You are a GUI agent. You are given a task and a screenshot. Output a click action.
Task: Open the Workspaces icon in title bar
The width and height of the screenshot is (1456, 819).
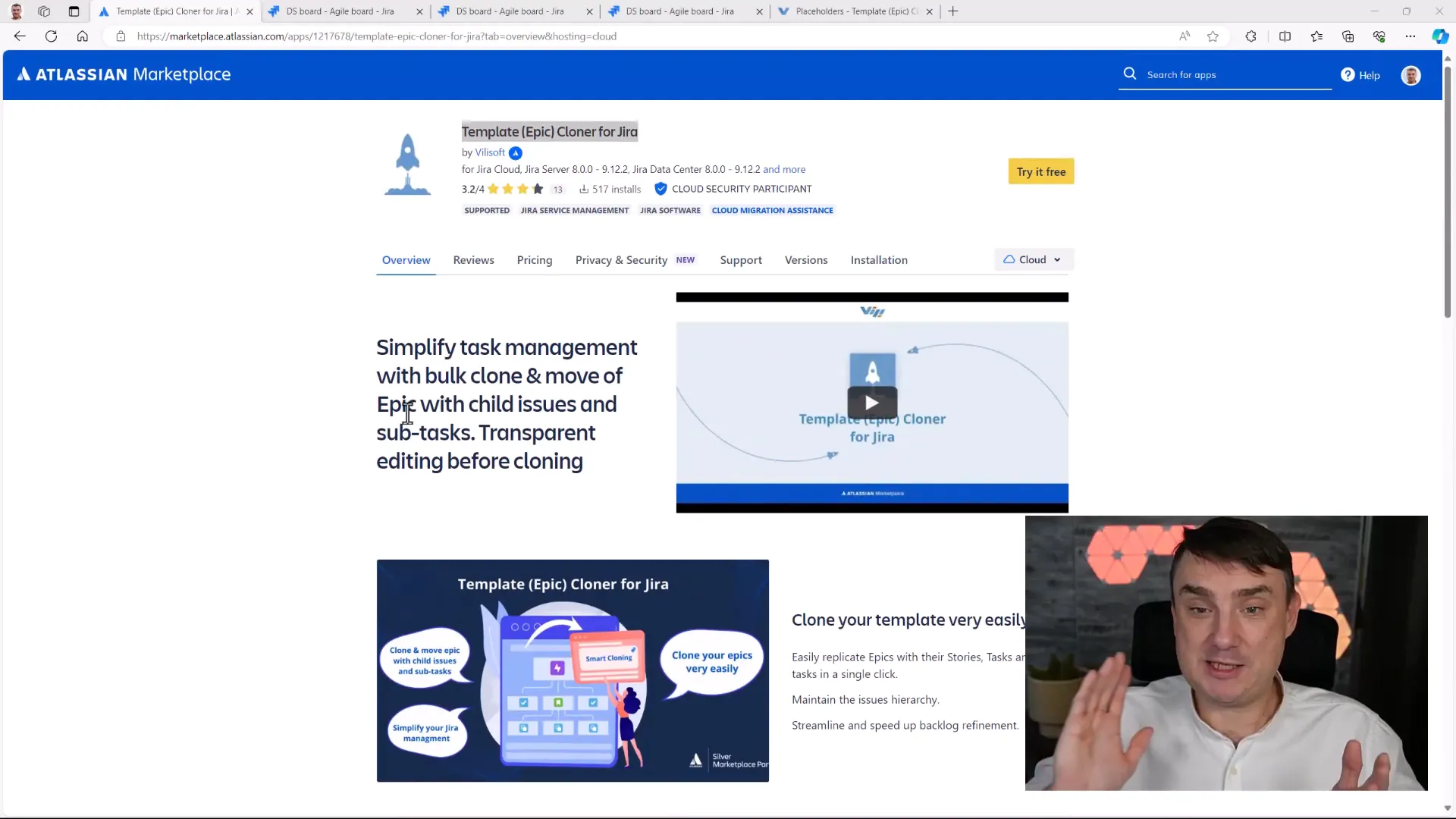44,11
